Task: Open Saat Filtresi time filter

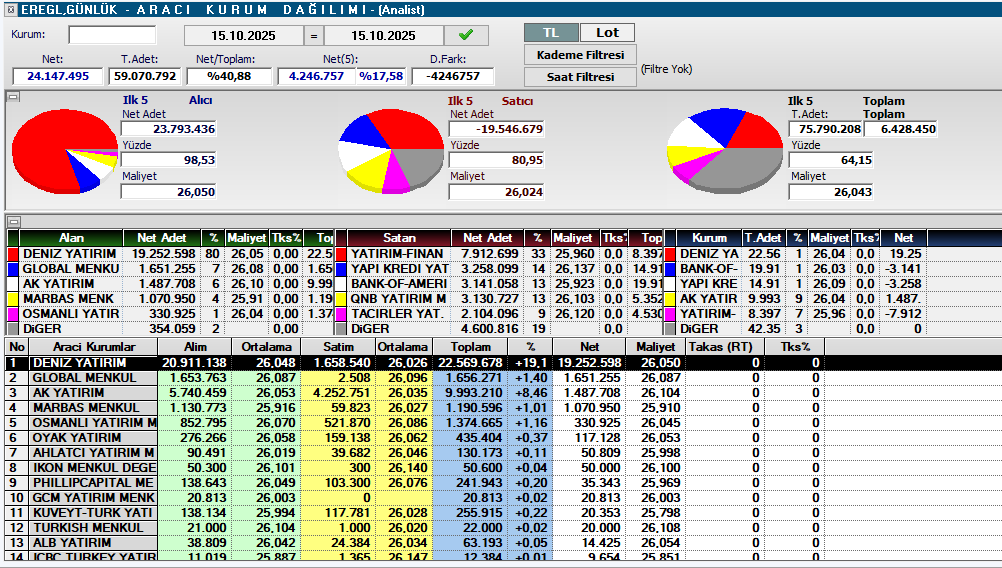Action: pos(580,77)
